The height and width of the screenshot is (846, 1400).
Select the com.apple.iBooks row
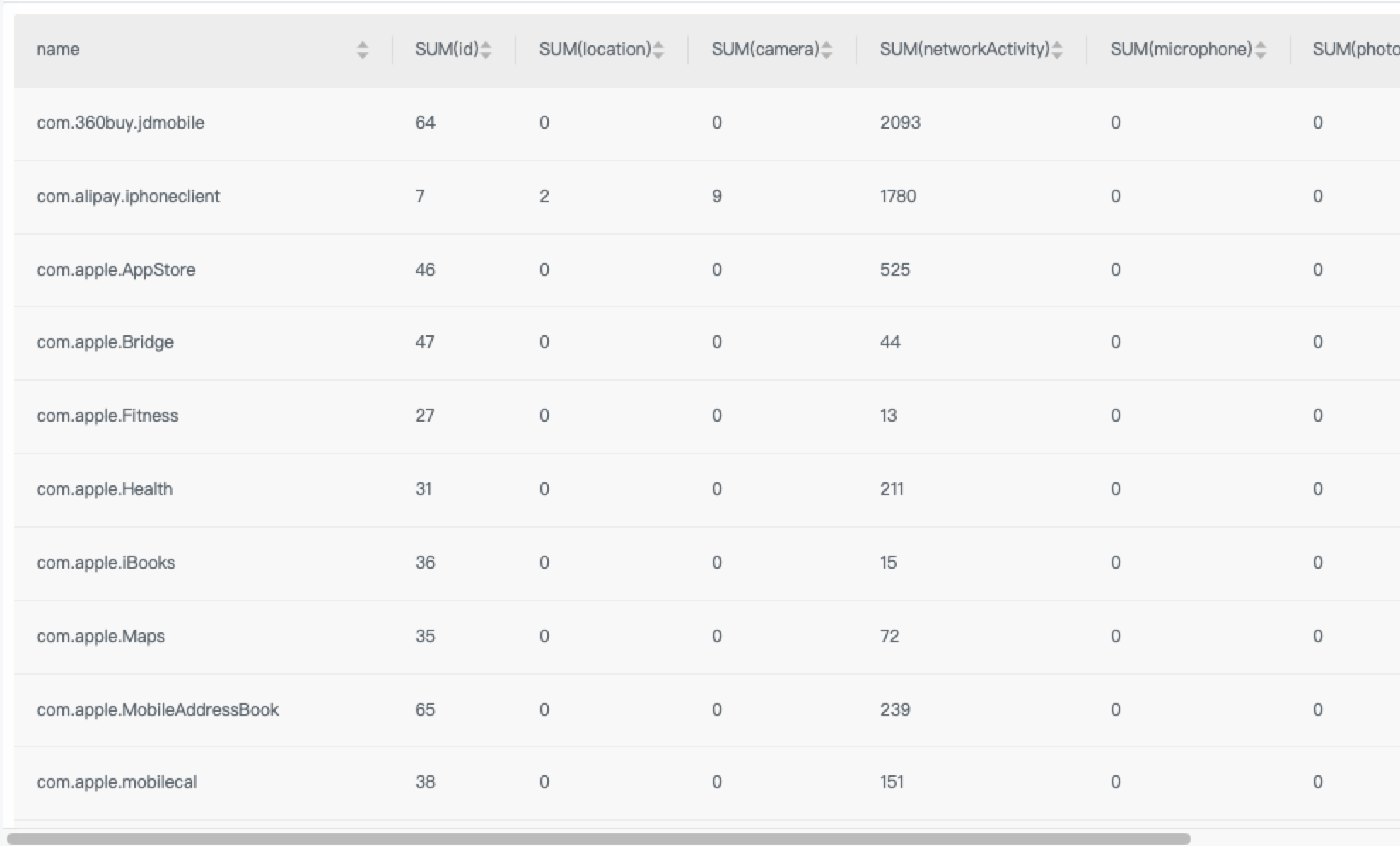(x=106, y=563)
